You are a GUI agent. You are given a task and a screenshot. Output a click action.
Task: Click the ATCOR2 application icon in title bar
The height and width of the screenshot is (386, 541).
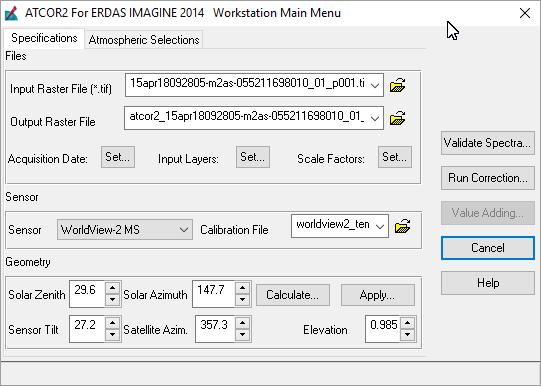(x=11, y=13)
